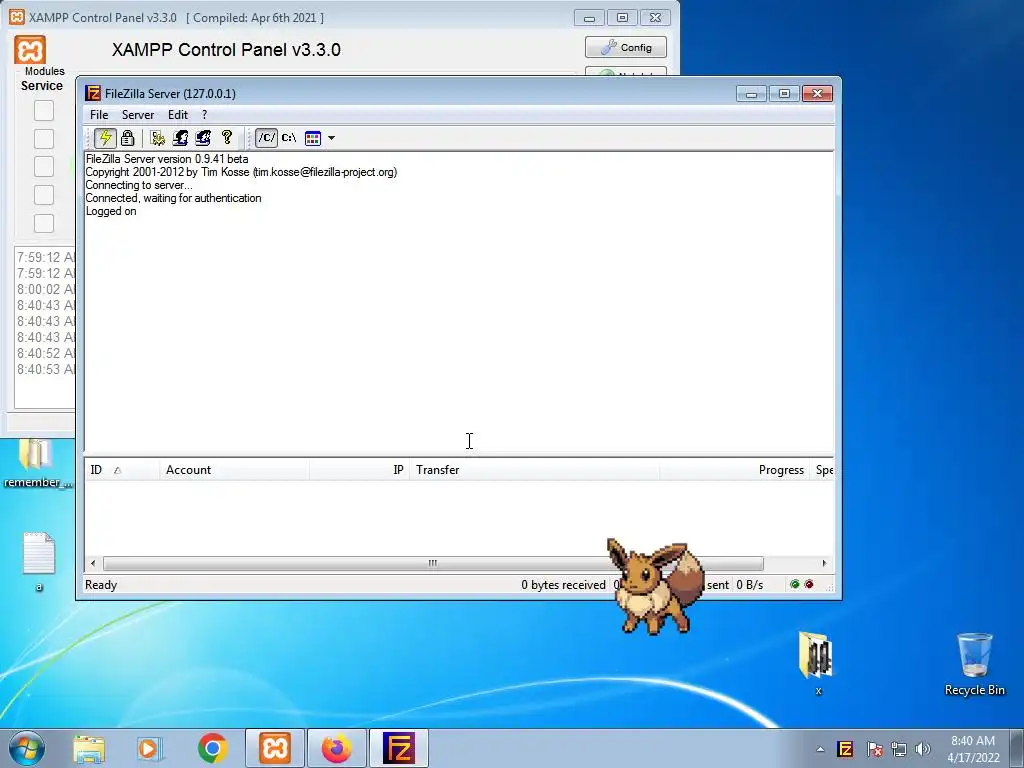This screenshot has height=768, width=1024.
Task: Click the network tray icon
Action: pyautogui.click(x=899, y=749)
